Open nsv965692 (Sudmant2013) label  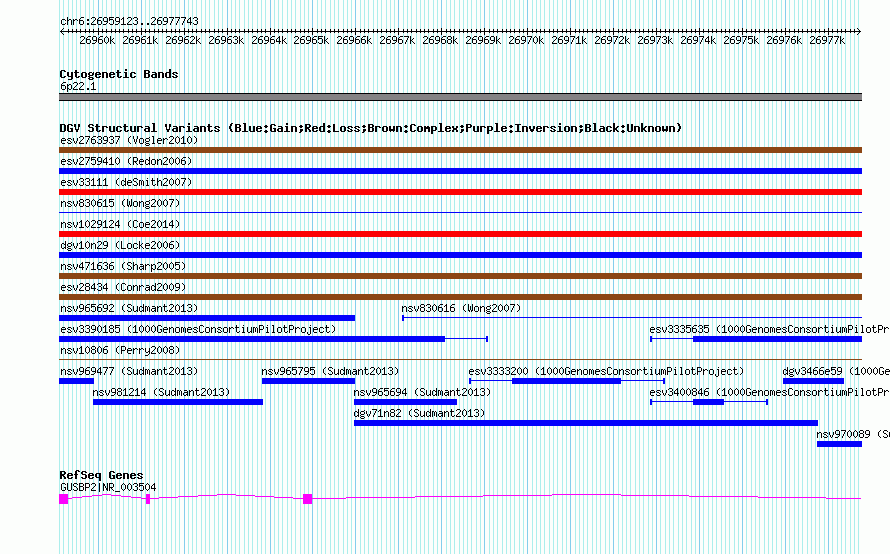click(x=129, y=308)
